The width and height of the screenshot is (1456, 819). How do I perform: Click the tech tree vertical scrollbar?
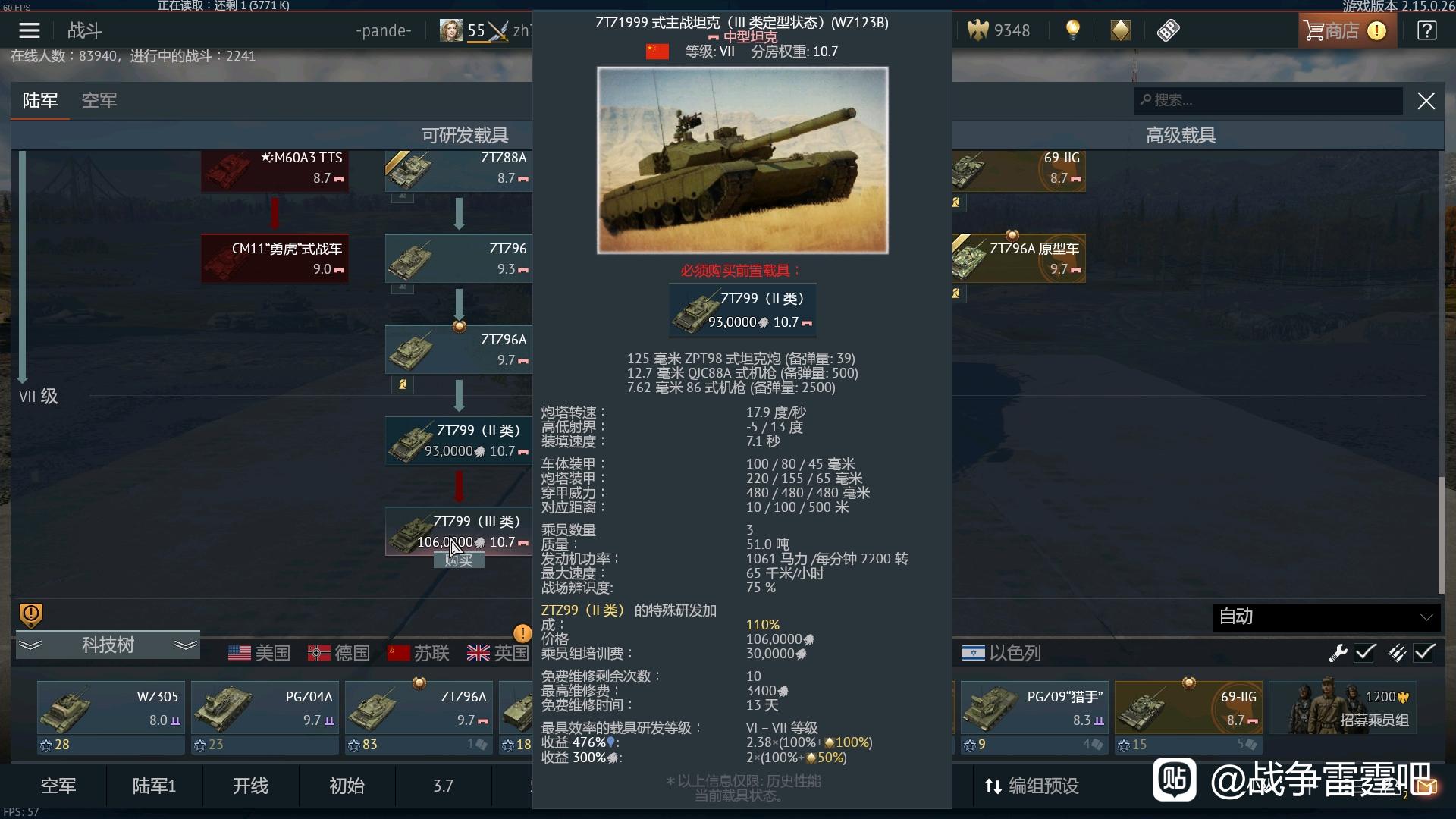[x=1441, y=535]
